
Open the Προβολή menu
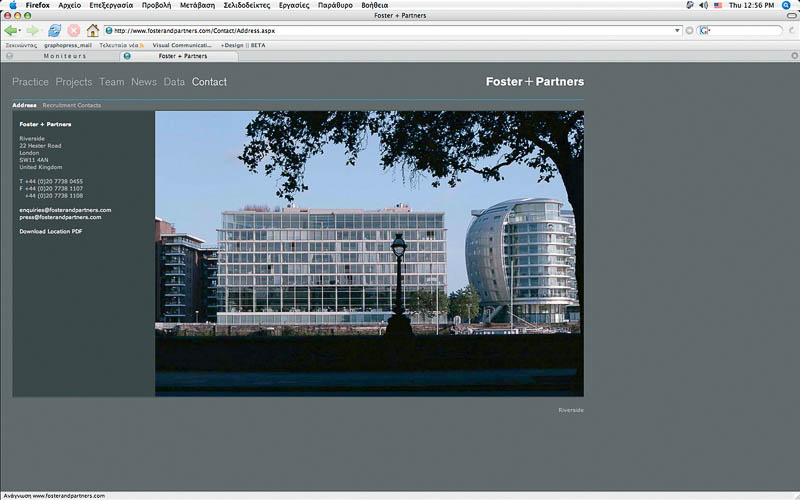157,5
